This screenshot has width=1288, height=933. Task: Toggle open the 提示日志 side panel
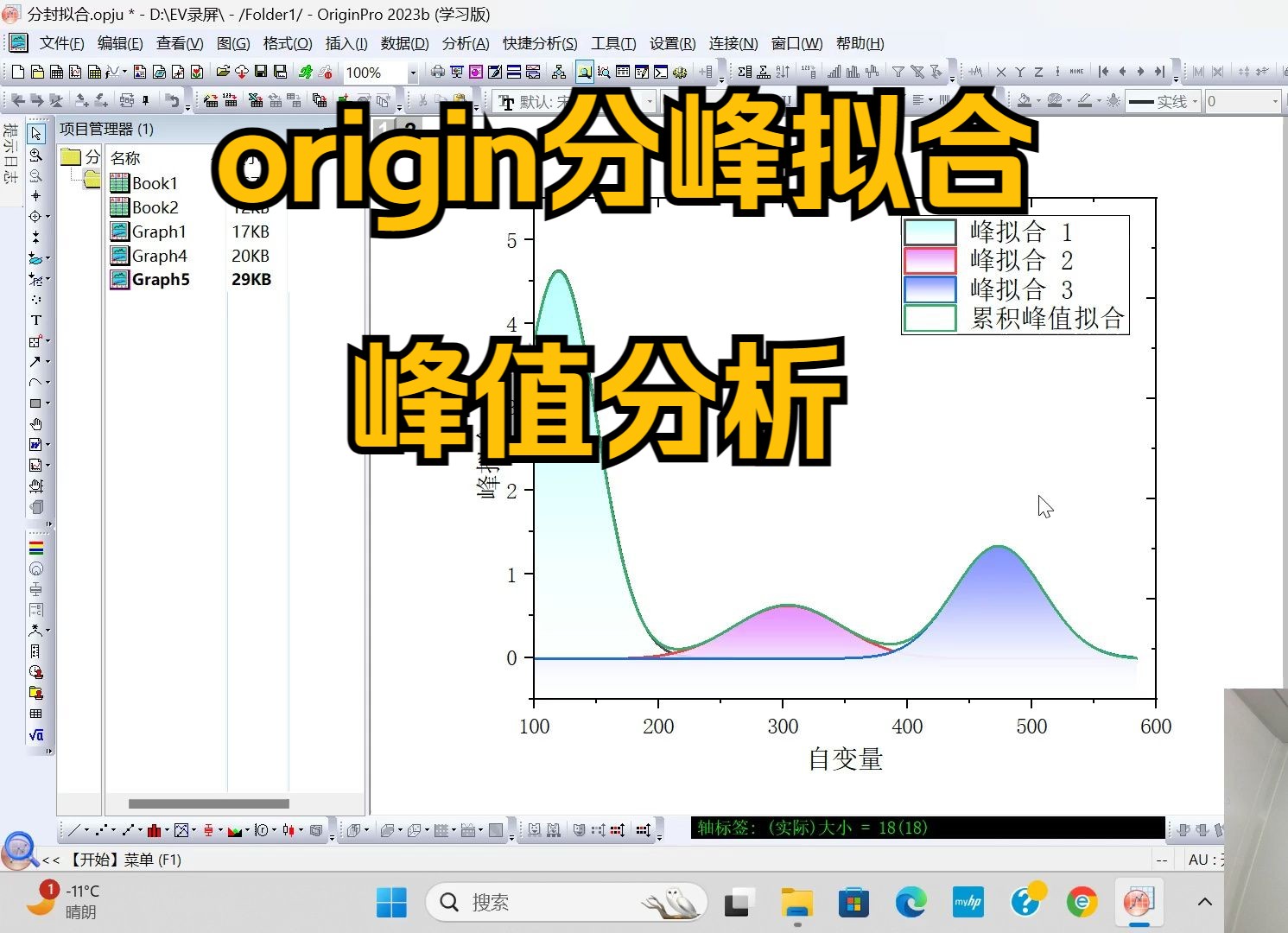pos(9,154)
